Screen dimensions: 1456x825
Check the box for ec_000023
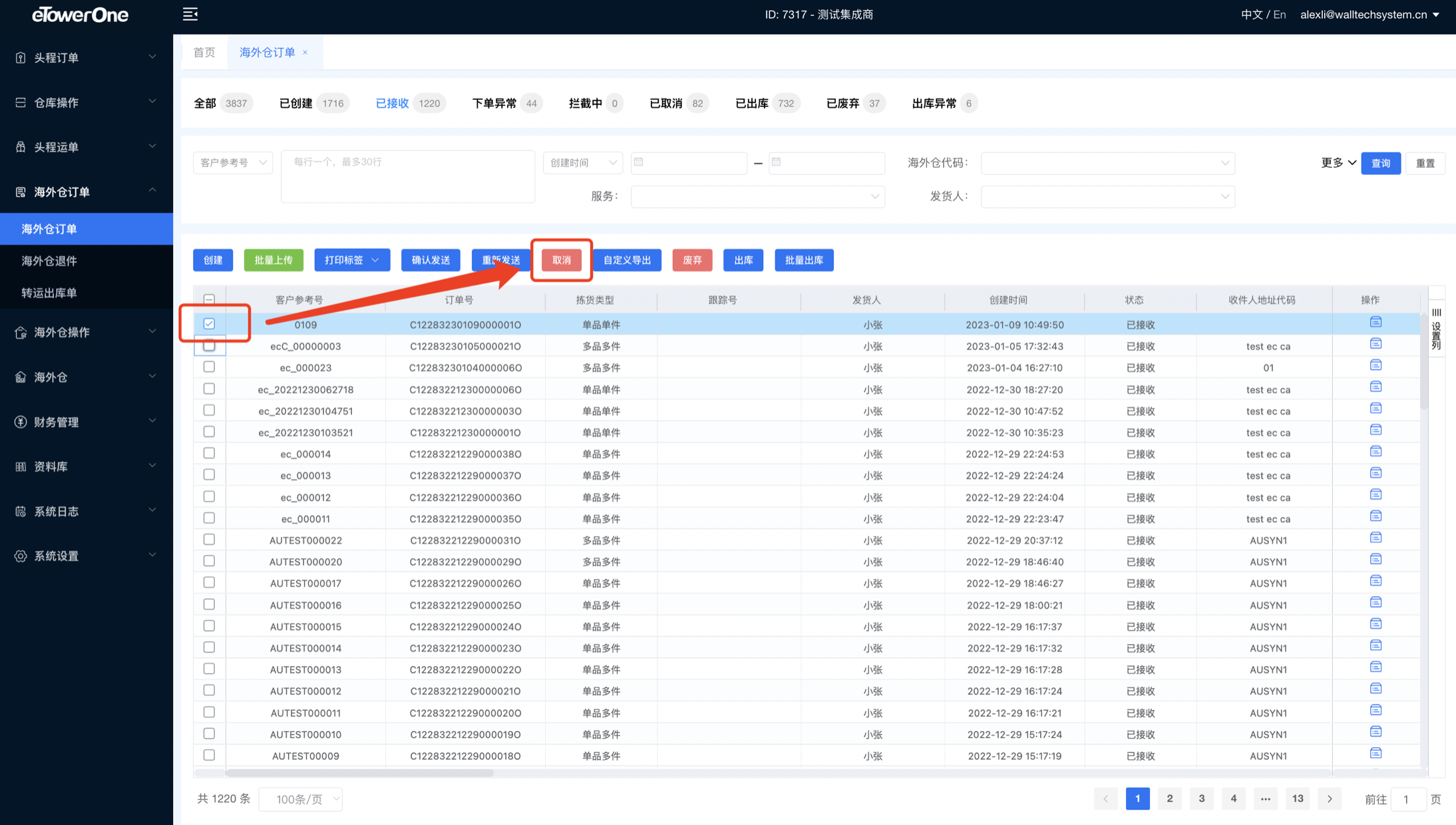click(209, 367)
